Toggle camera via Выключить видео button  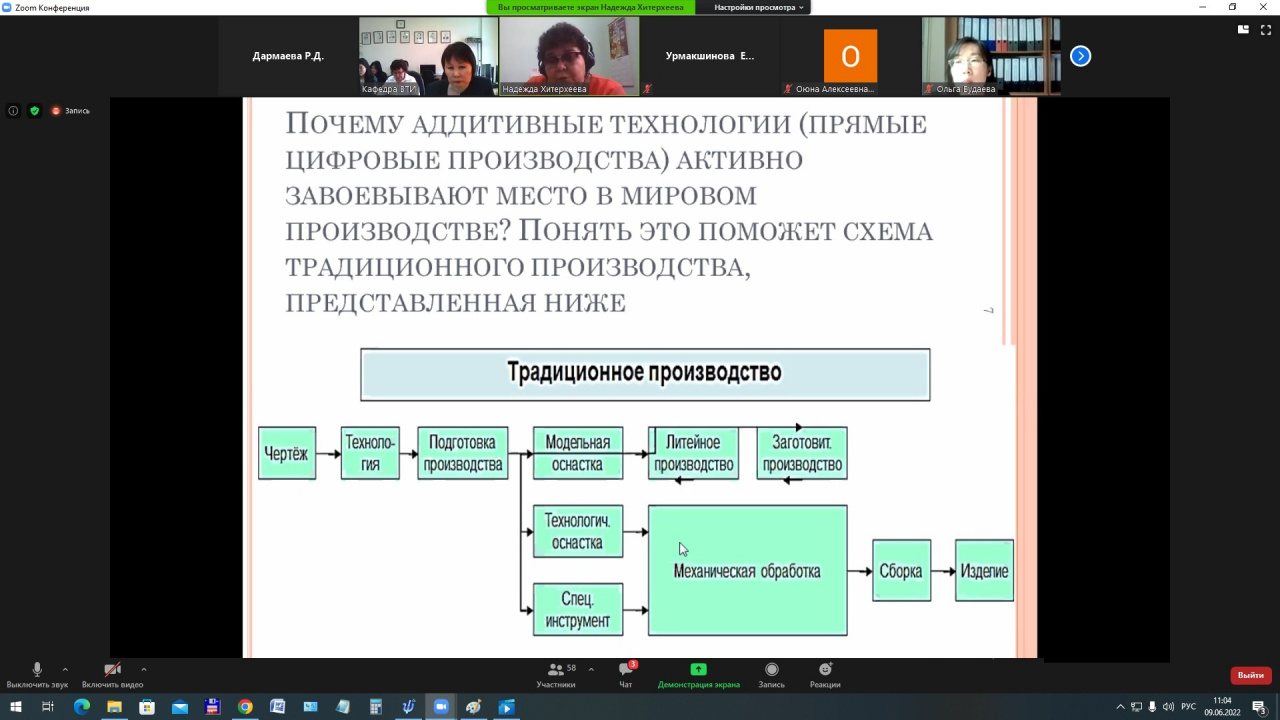[112, 674]
